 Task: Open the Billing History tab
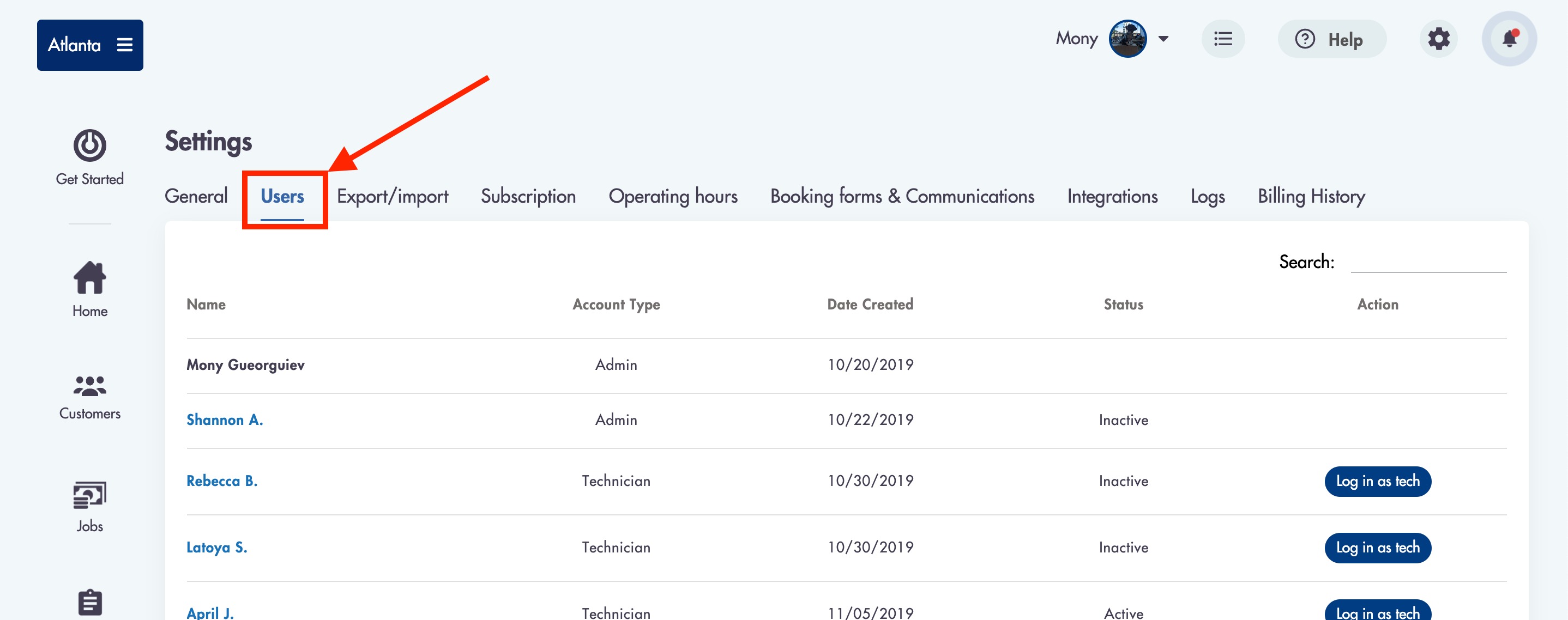tap(1311, 196)
